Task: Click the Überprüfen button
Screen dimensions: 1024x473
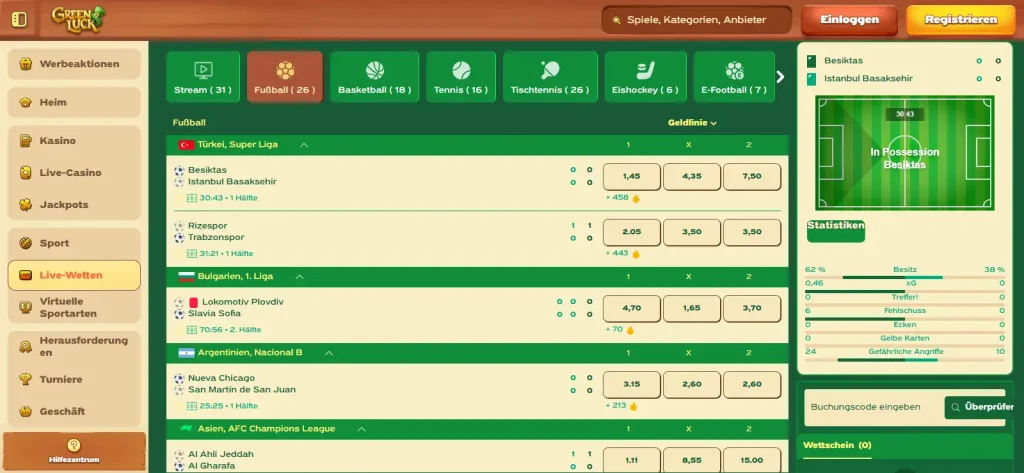Action: [x=979, y=407]
